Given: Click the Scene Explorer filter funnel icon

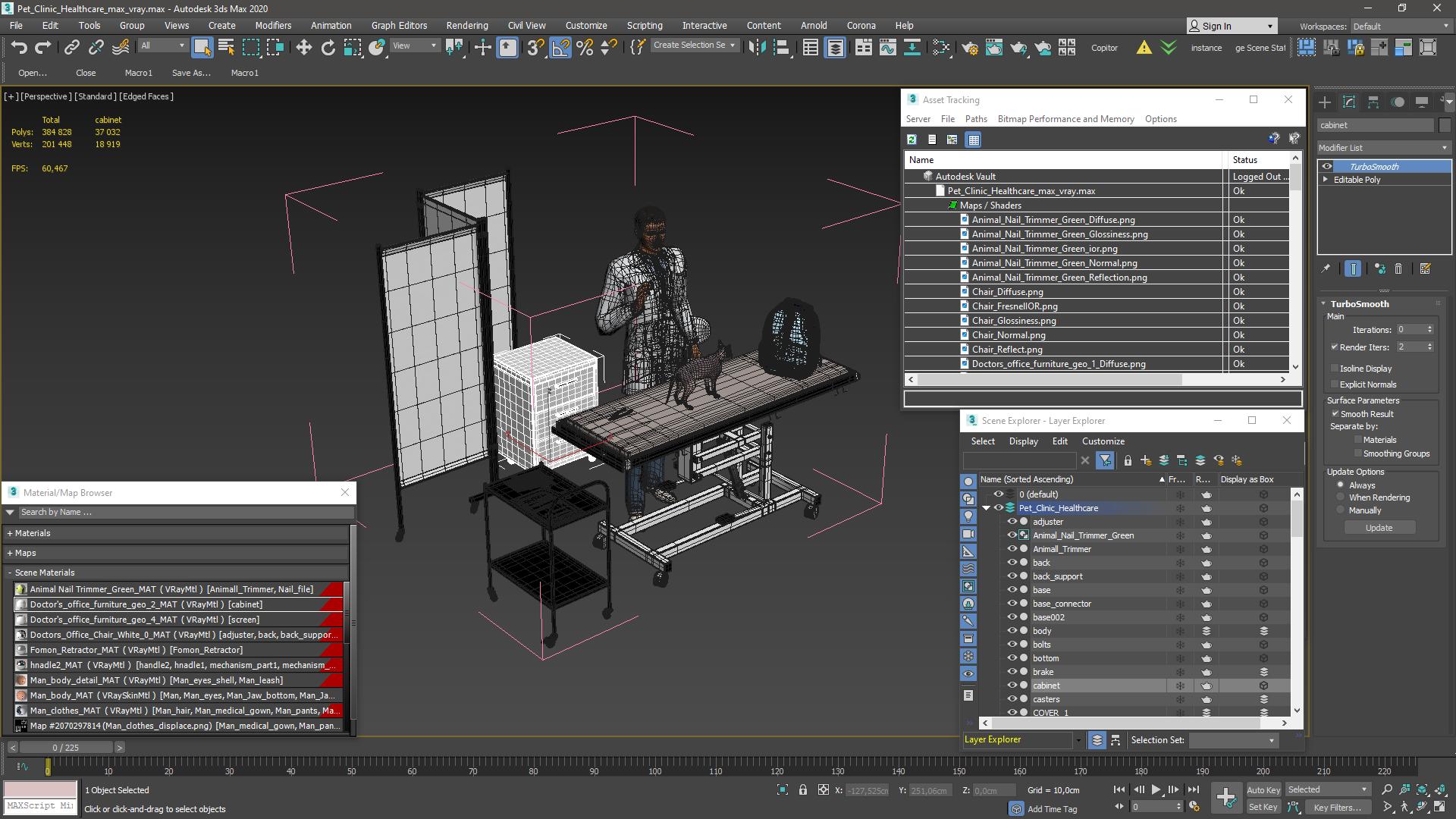Looking at the screenshot, I should [1105, 460].
